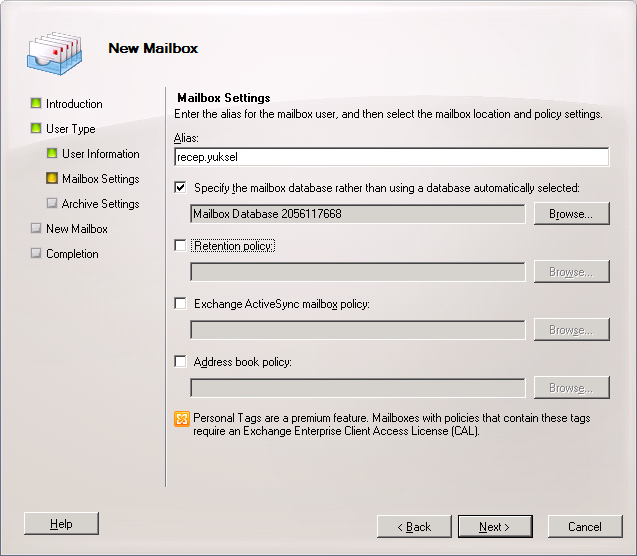Proceed with the Next button

tap(495, 527)
